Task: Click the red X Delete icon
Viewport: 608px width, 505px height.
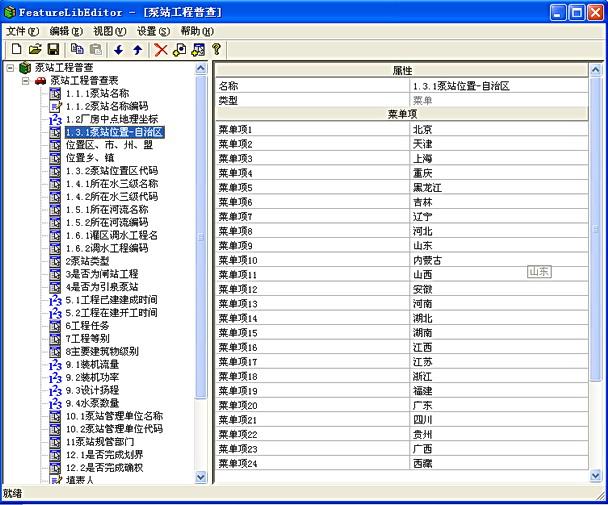Action: coord(161,49)
